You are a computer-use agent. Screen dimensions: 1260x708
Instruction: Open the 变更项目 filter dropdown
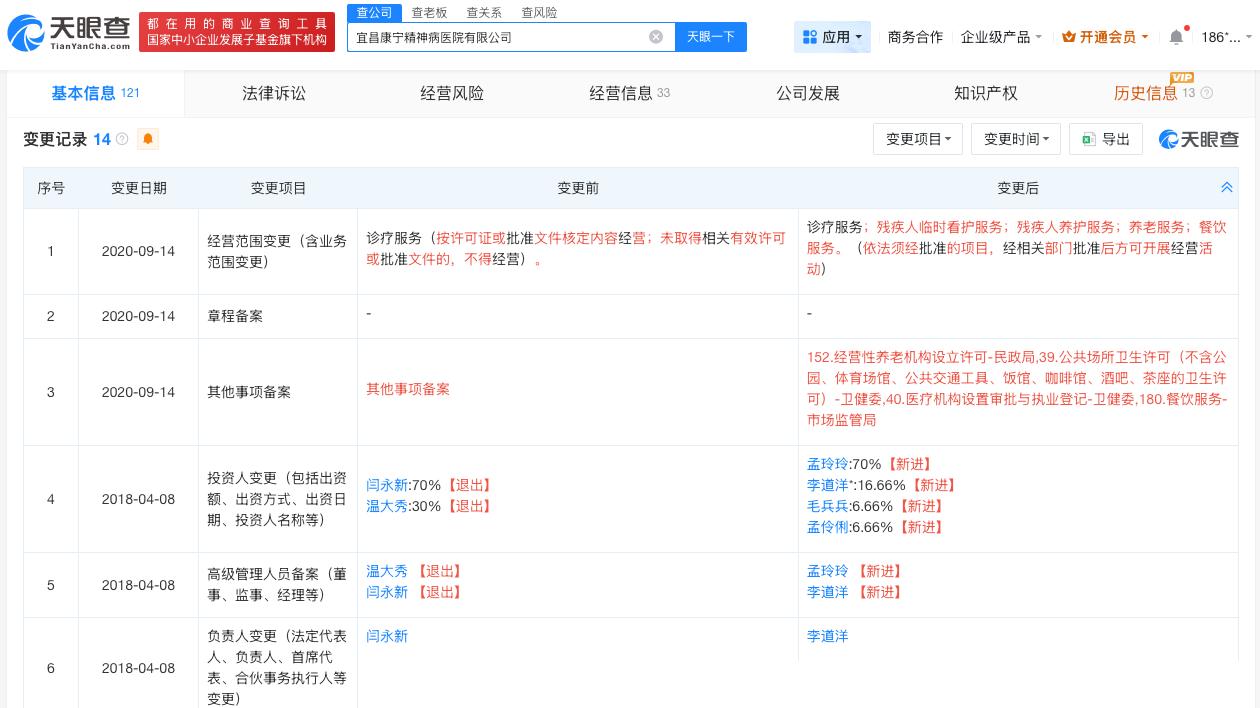917,139
